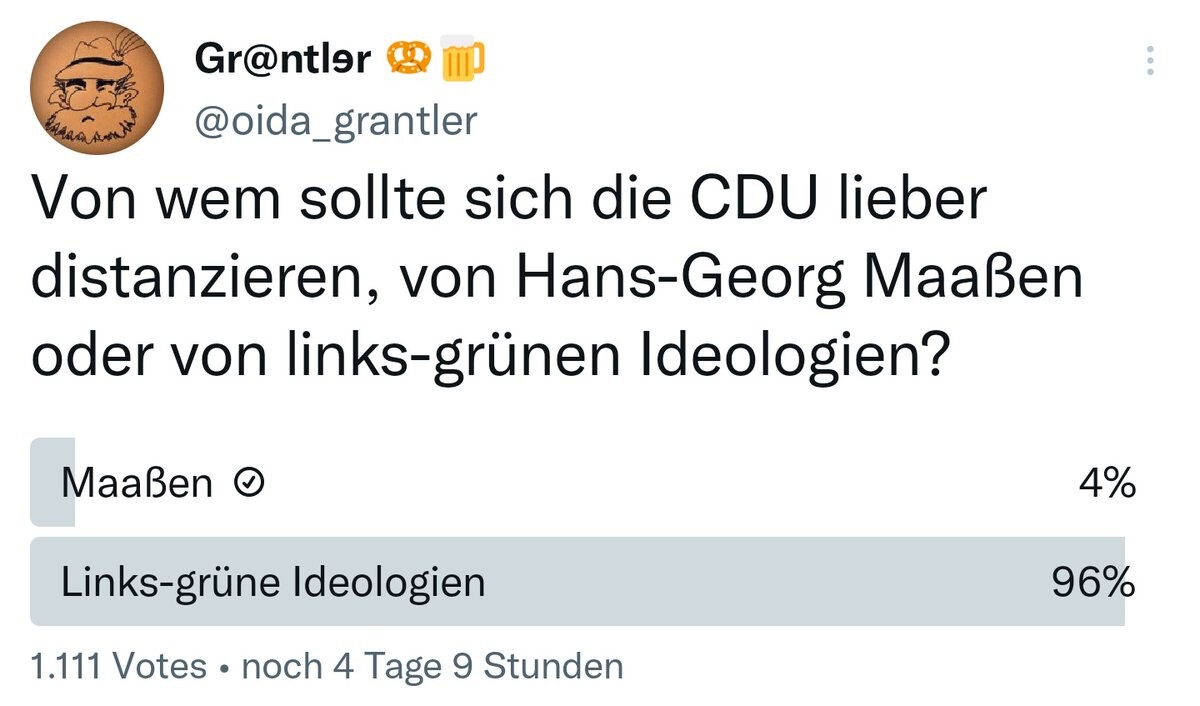
Task: Click the empty middle of the 96% result bar
Action: coord(750,582)
